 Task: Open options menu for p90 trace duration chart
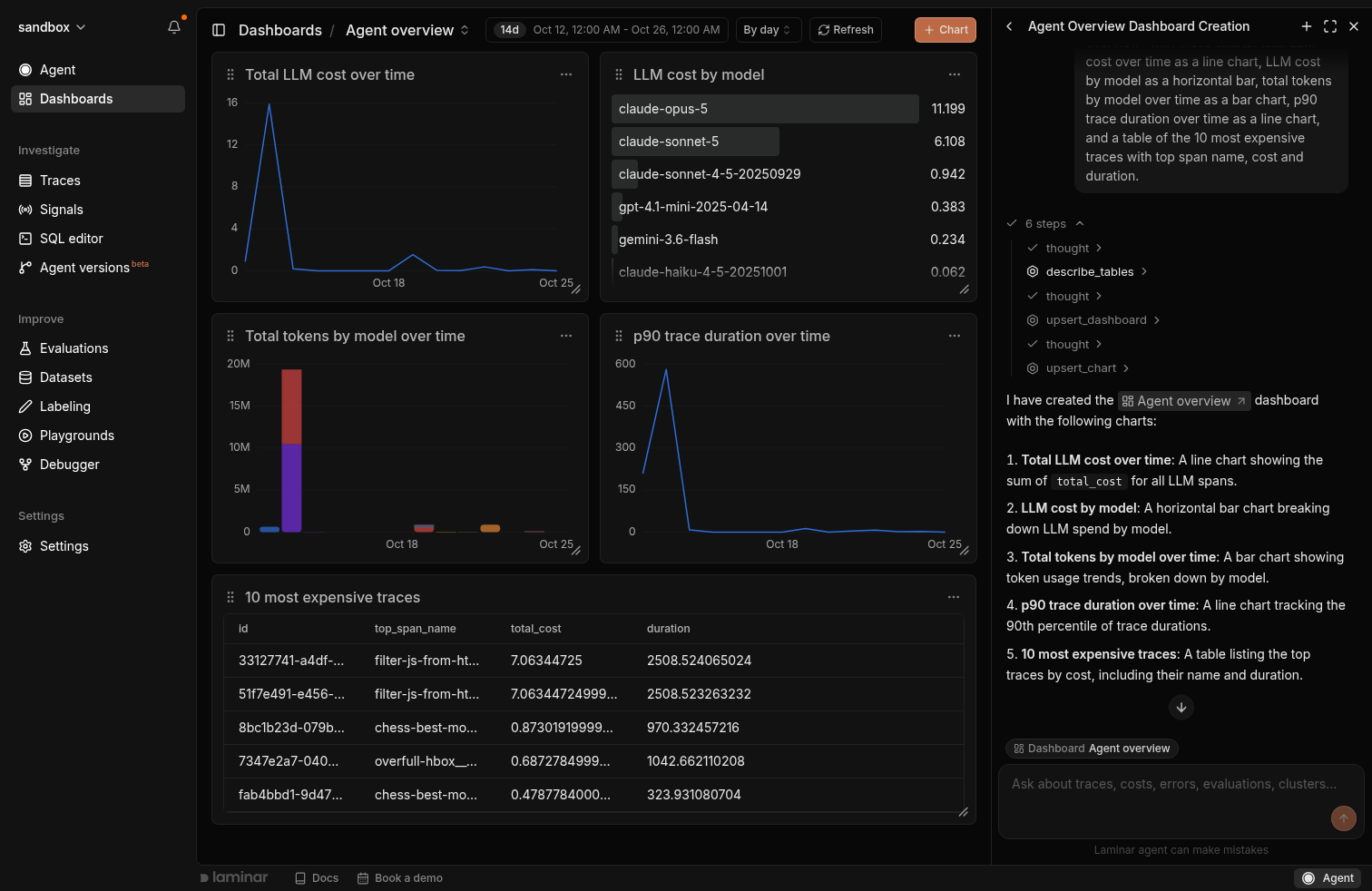pyautogui.click(x=955, y=336)
